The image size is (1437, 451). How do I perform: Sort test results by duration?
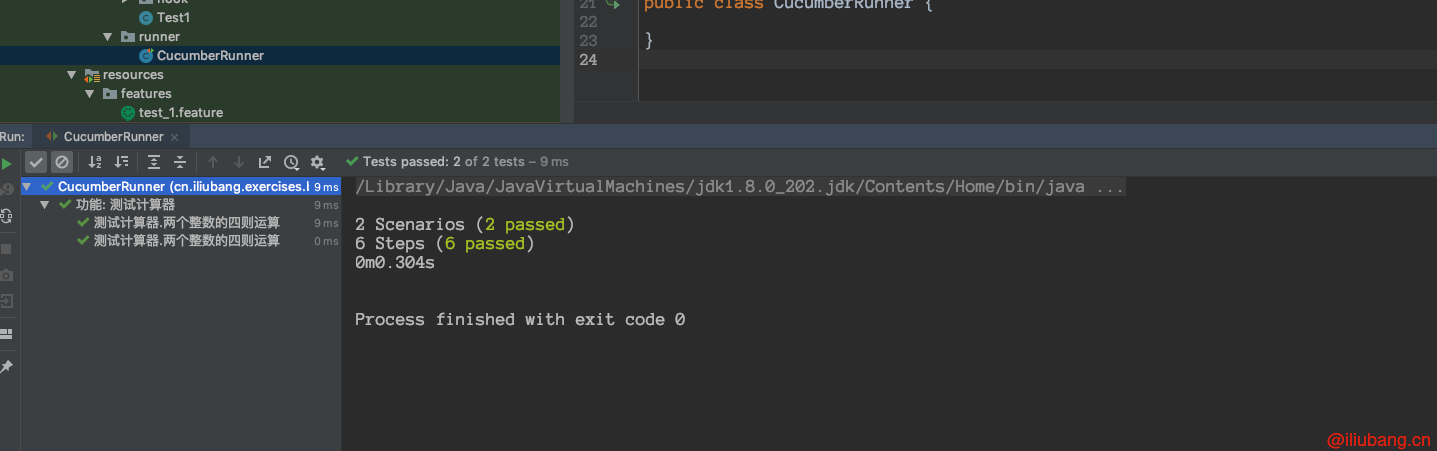[121, 162]
